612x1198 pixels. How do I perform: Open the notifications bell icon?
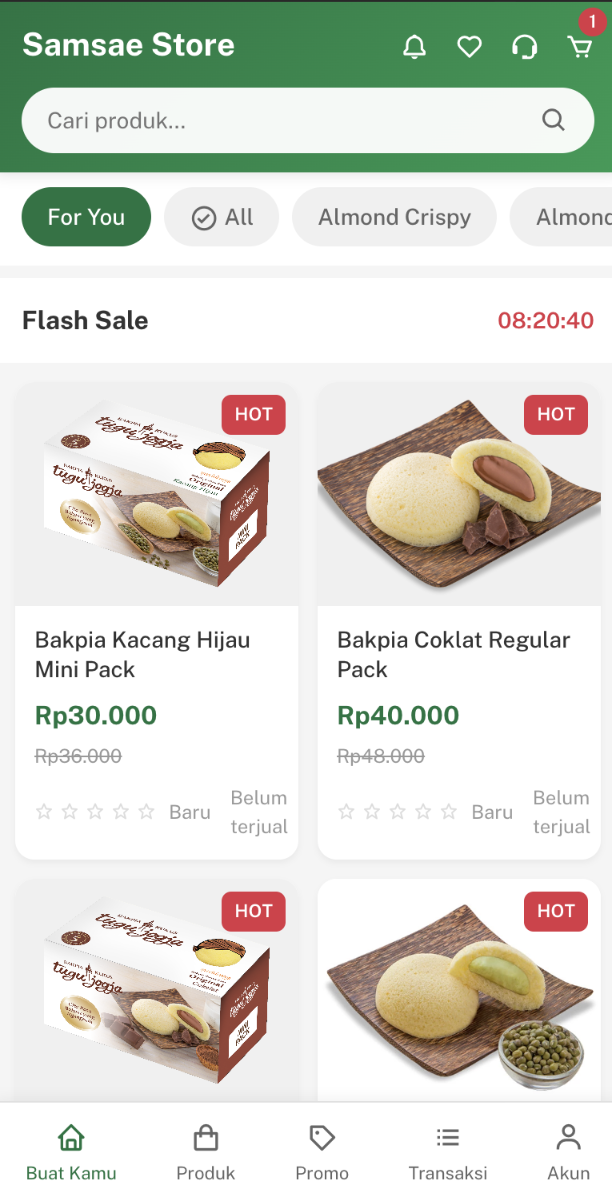415,45
